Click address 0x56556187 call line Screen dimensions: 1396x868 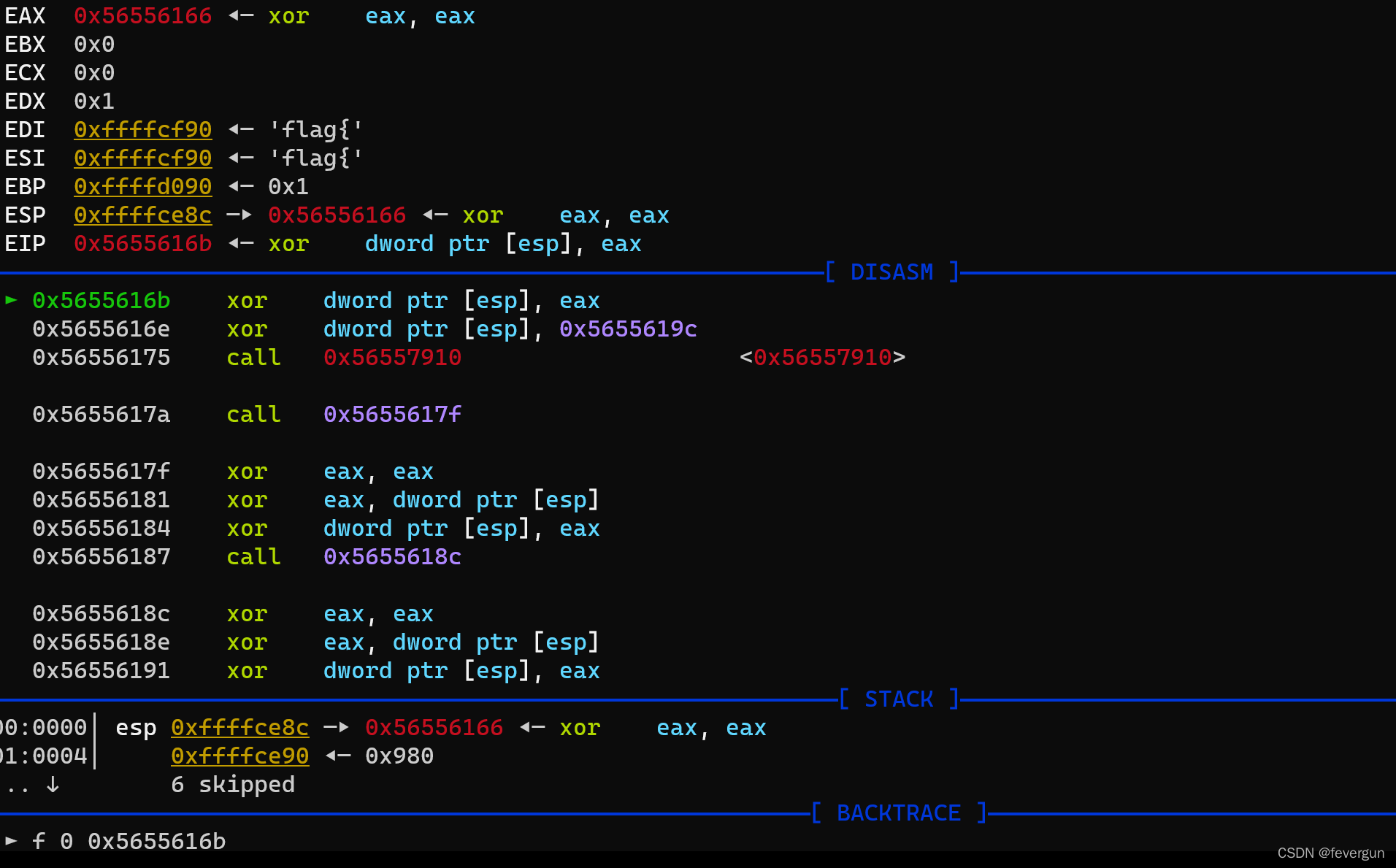[x=101, y=557]
